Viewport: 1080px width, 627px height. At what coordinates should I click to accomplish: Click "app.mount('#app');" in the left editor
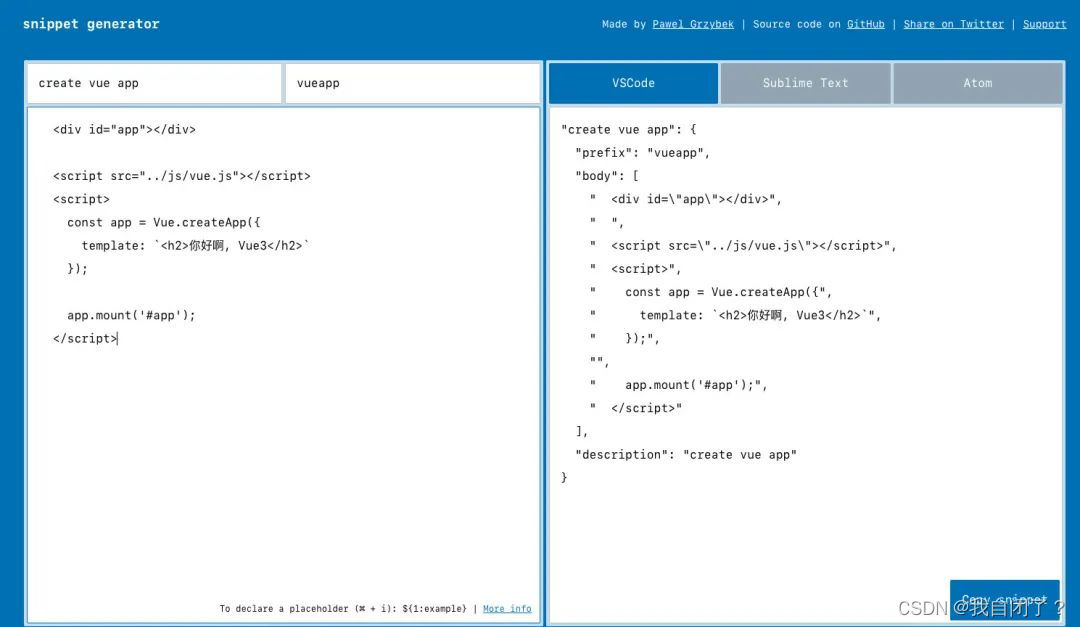[131, 315]
